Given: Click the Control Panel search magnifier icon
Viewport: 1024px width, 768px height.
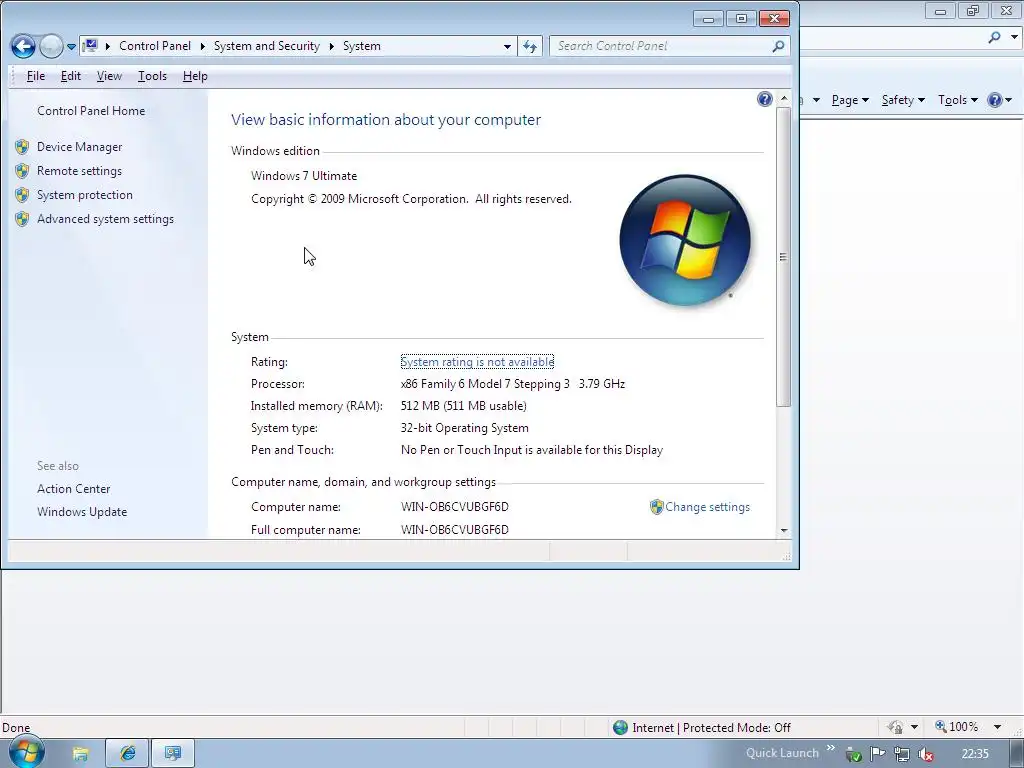Looking at the screenshot, I should (x=778, y=46).
